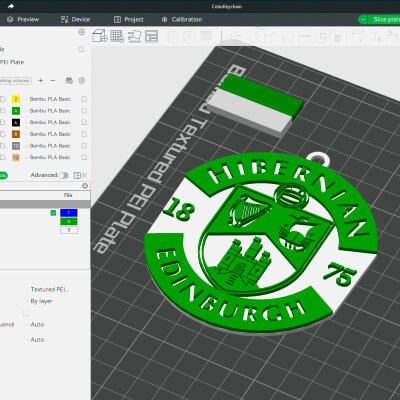
Task: Select the green and white bar object
Action: pyautogui.click(x=255, y=104)
